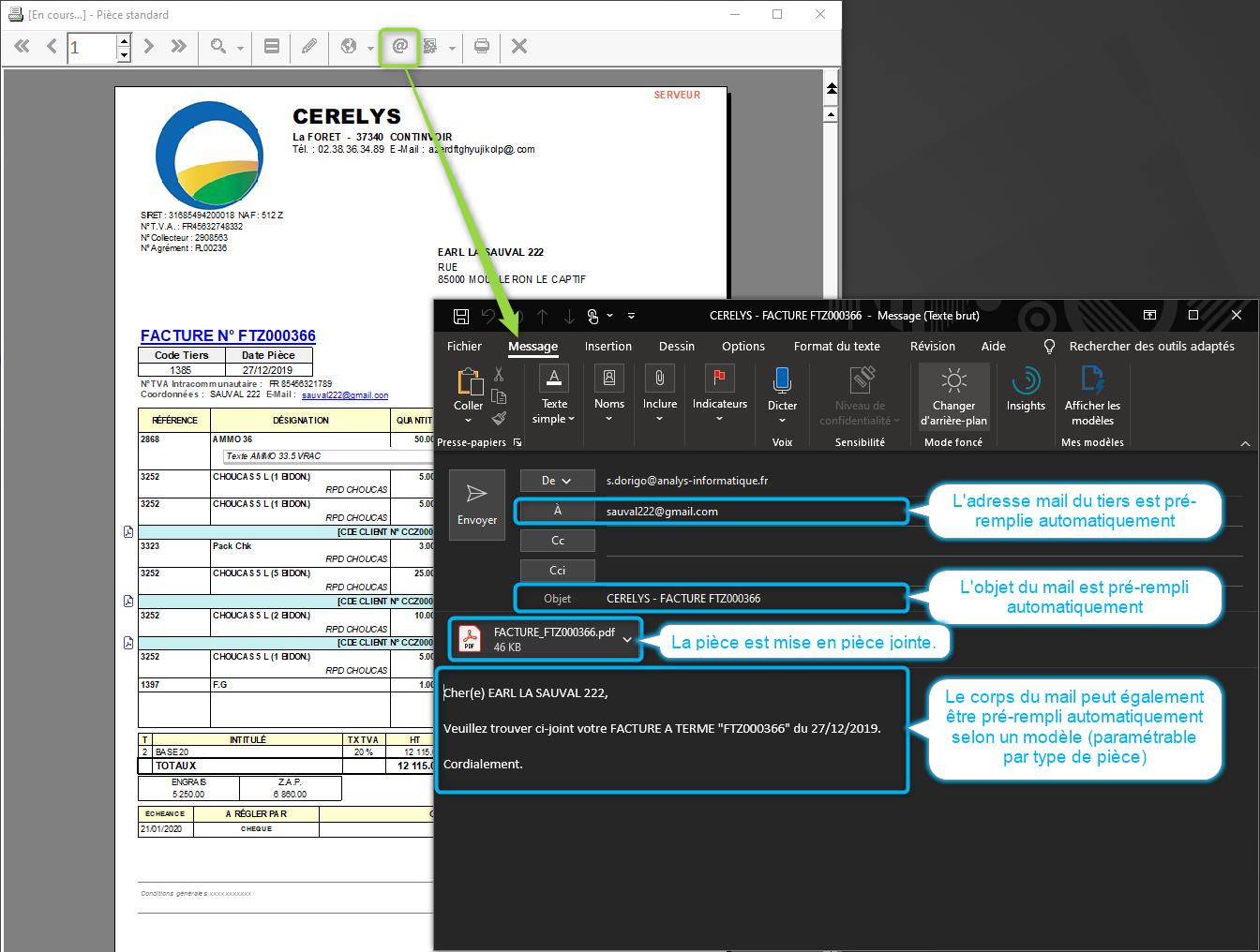Click the Objet subject field

pos(750,599)
